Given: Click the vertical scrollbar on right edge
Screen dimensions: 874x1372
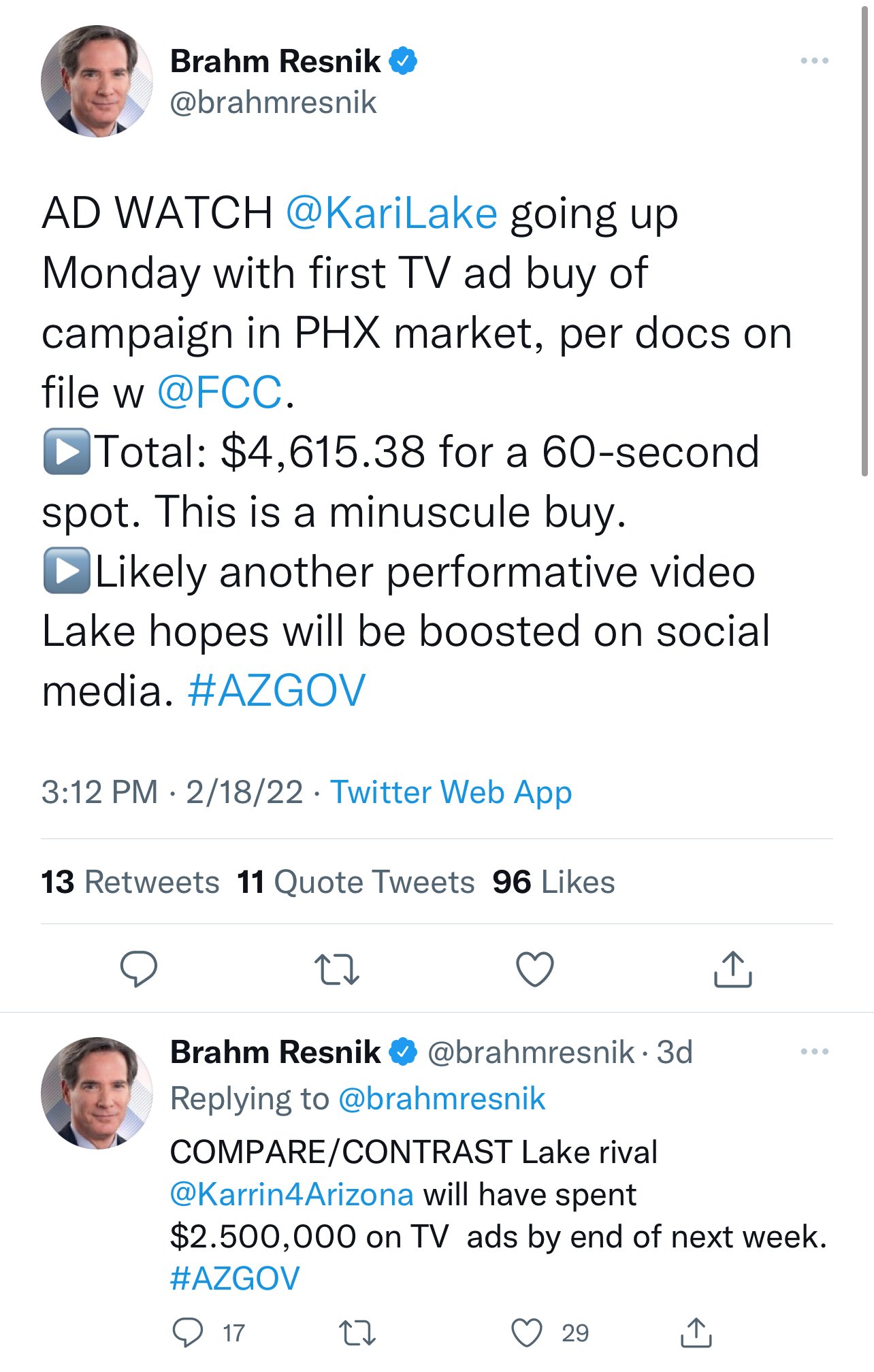Looking at the screenshot, I should coord(864,238).
